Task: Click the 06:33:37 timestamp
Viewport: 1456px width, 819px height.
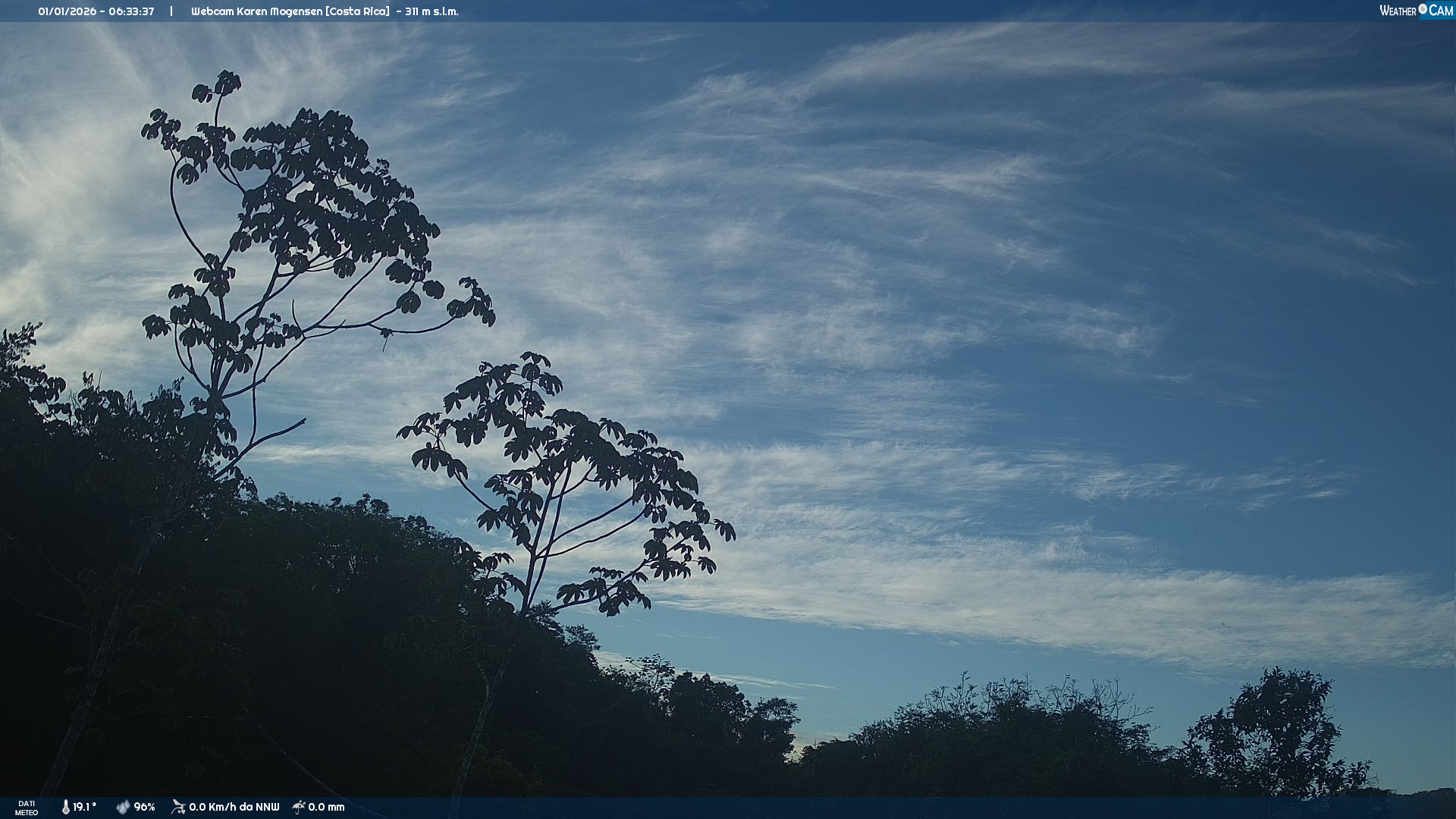Action: [131, 11]
